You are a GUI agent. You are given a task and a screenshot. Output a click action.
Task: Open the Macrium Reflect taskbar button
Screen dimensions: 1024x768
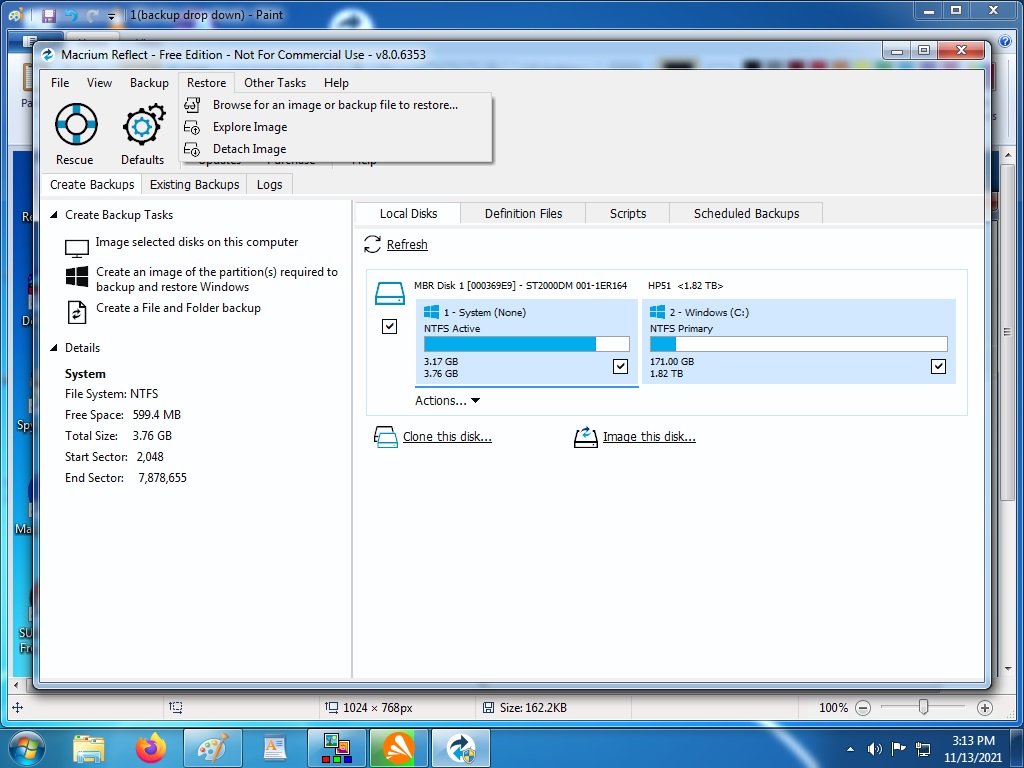pyautogui.click(x=462, y=748)
